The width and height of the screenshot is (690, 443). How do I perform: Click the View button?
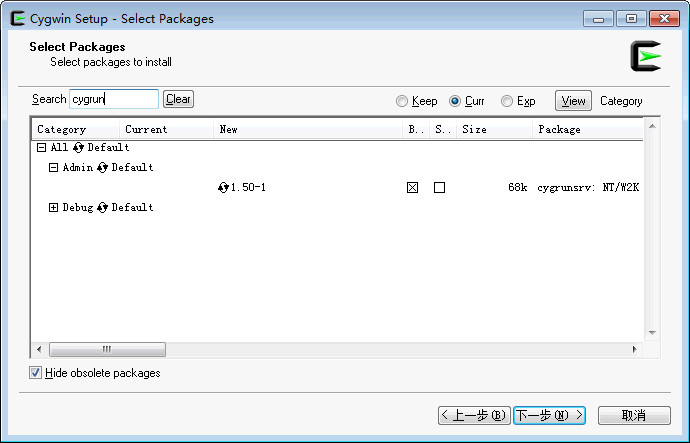pos(573,101)
